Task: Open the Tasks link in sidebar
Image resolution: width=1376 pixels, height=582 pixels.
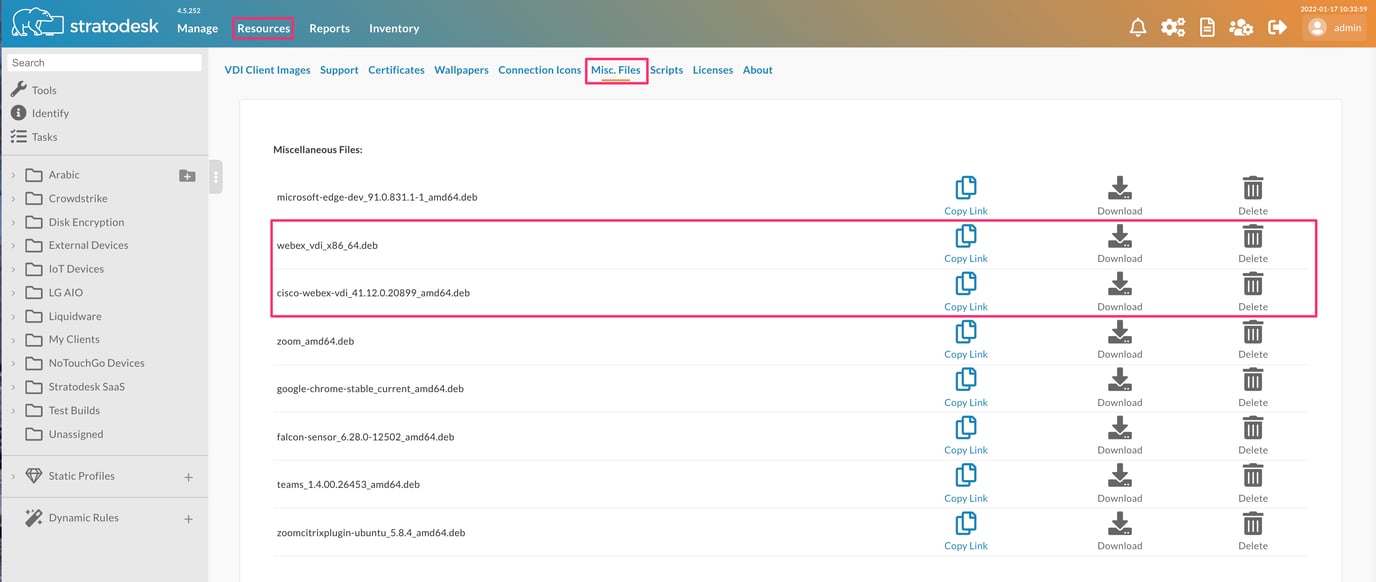Action: [x=44, y=137]
